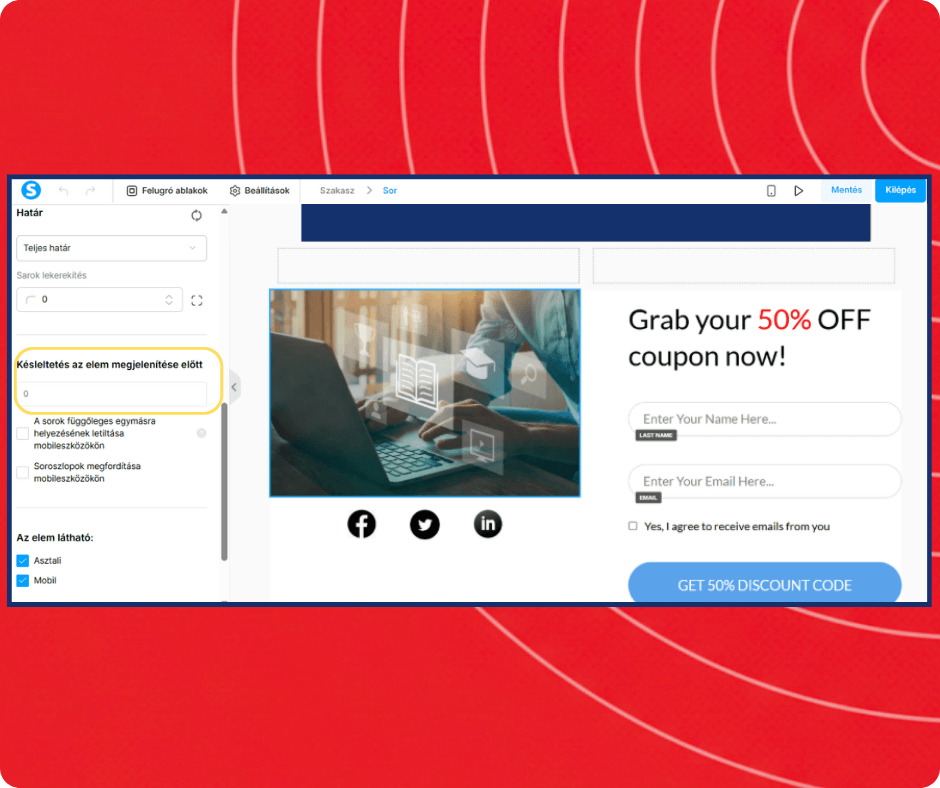
Task: Uncheck the Mobil visibility checkbox
Action: [23, 581]
